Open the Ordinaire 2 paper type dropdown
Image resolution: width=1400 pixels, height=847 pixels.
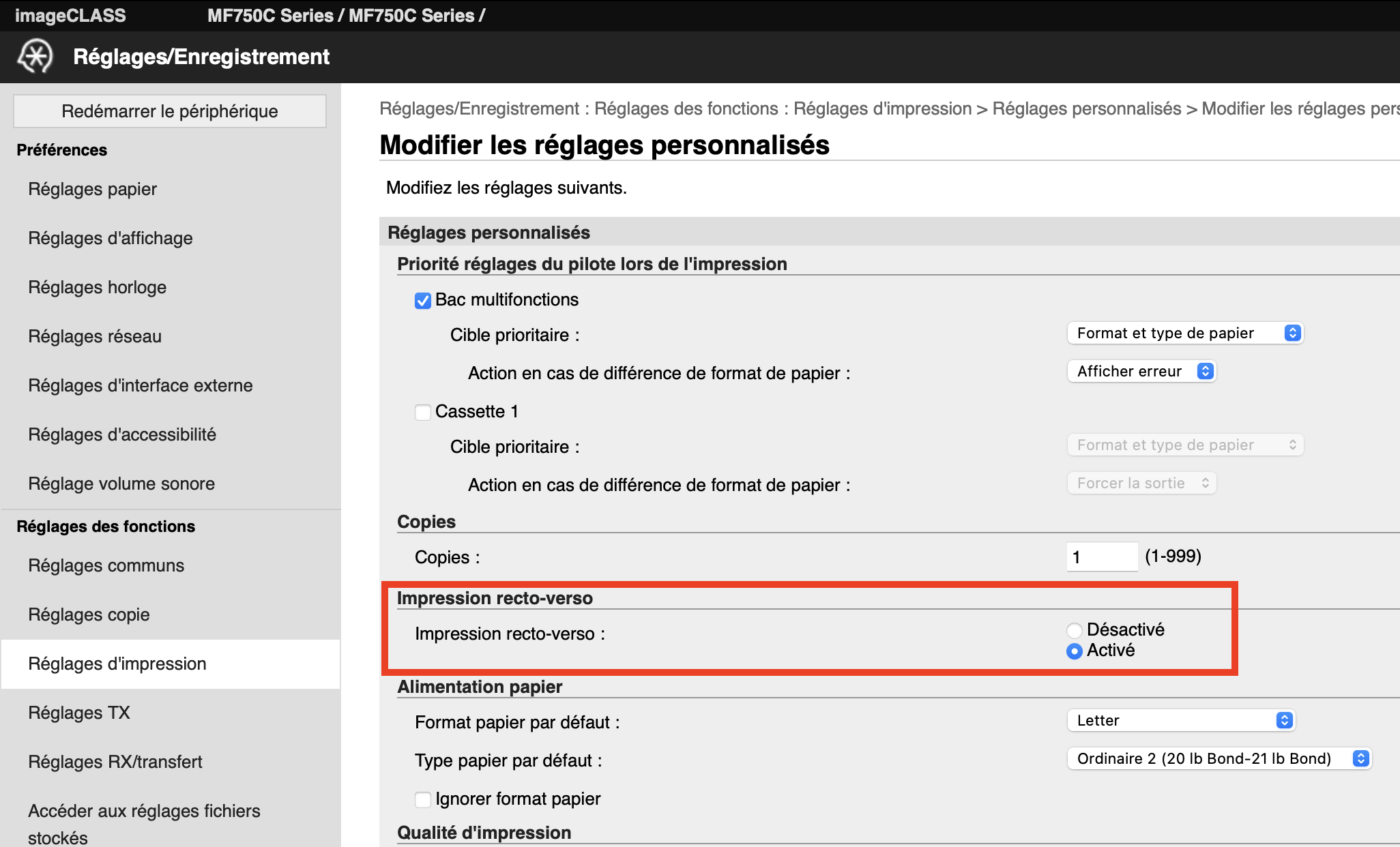(x=1219, y=758)
